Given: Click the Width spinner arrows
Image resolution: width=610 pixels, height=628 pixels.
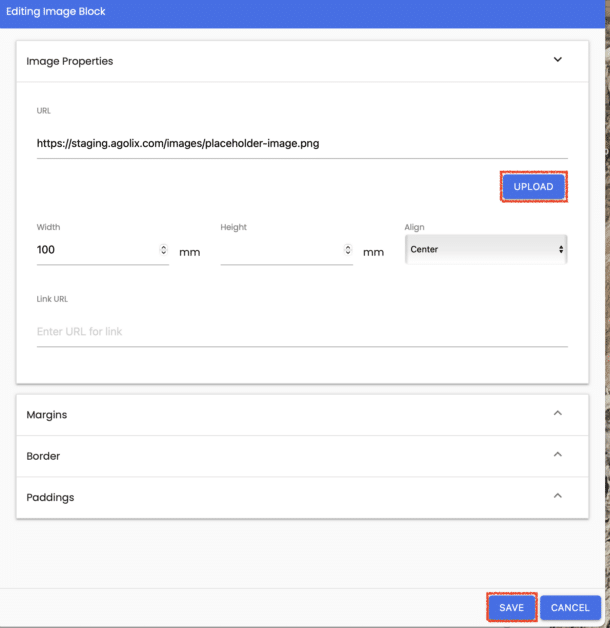Looking at the screenshot, I should coord(163,250).
